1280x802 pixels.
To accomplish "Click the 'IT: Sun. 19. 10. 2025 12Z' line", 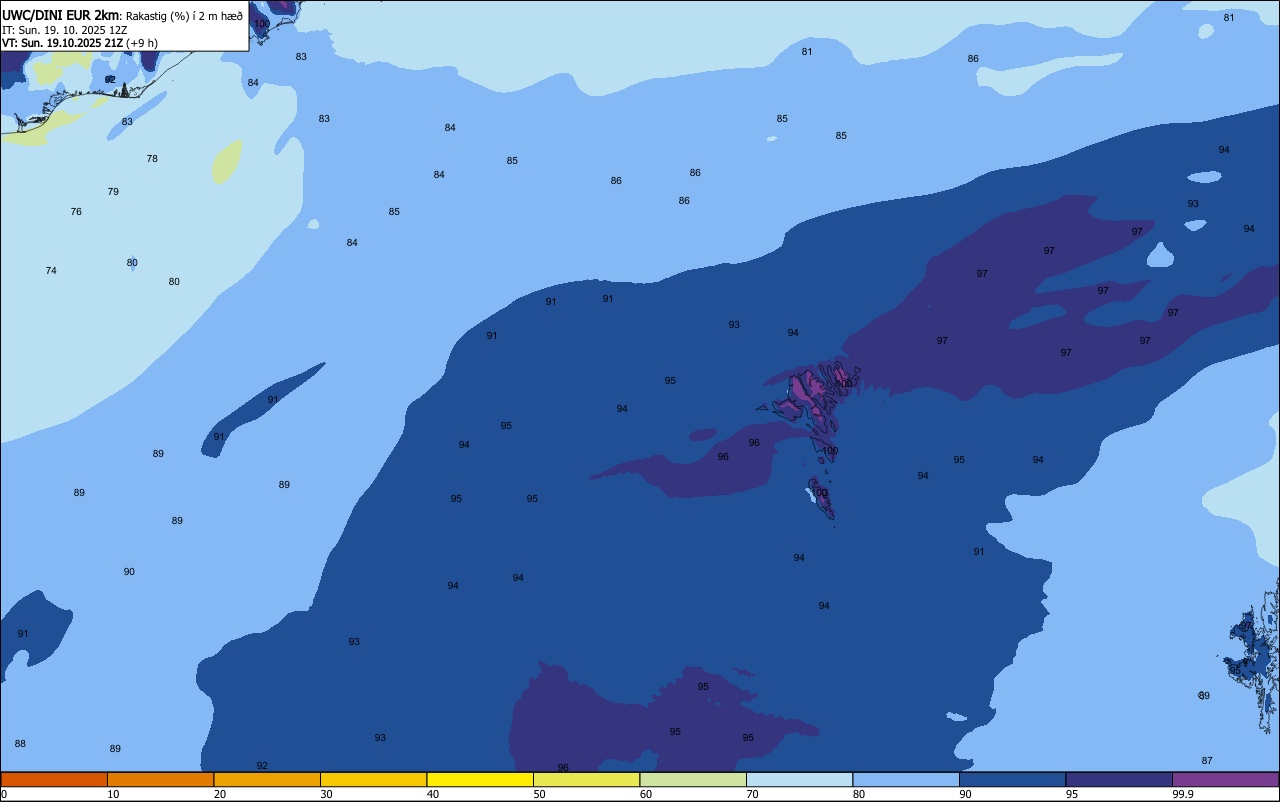I will [64, 30].
